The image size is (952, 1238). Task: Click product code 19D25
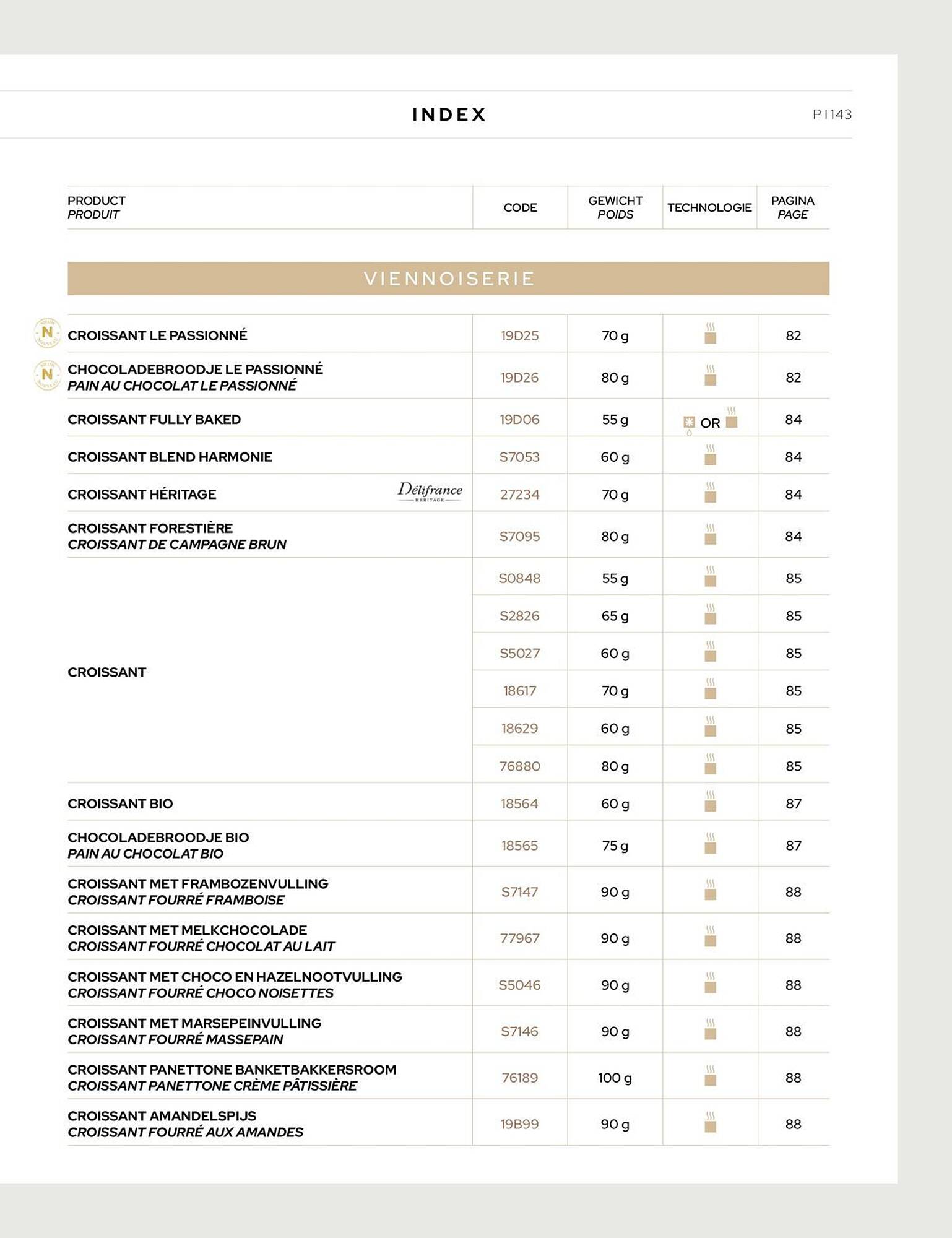[x=520, y=335]
